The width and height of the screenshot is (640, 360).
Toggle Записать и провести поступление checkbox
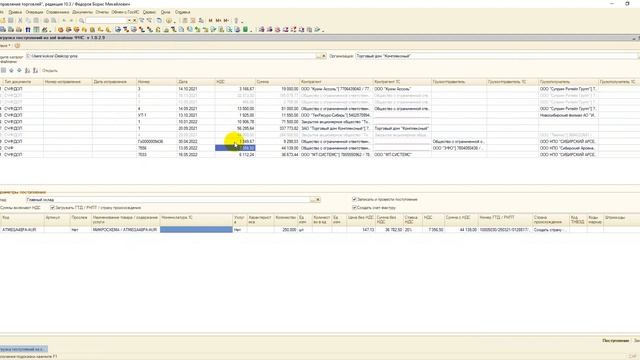(354, 199)
